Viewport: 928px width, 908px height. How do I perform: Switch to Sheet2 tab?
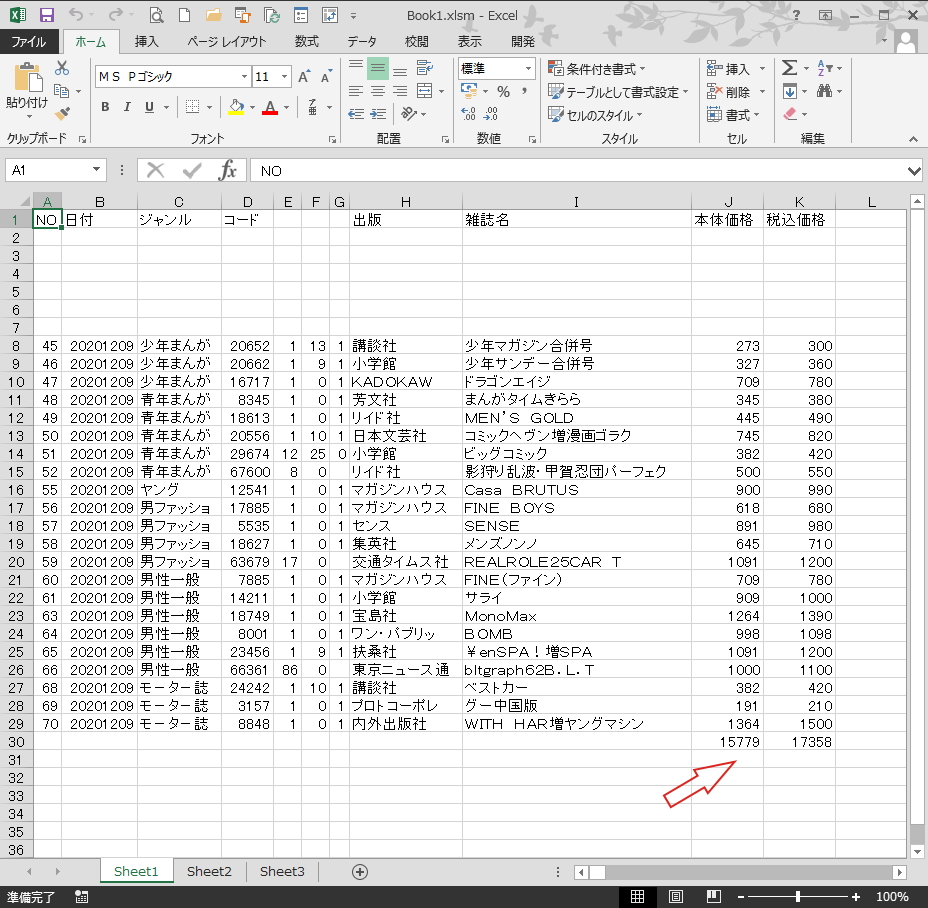click(209, 871)
